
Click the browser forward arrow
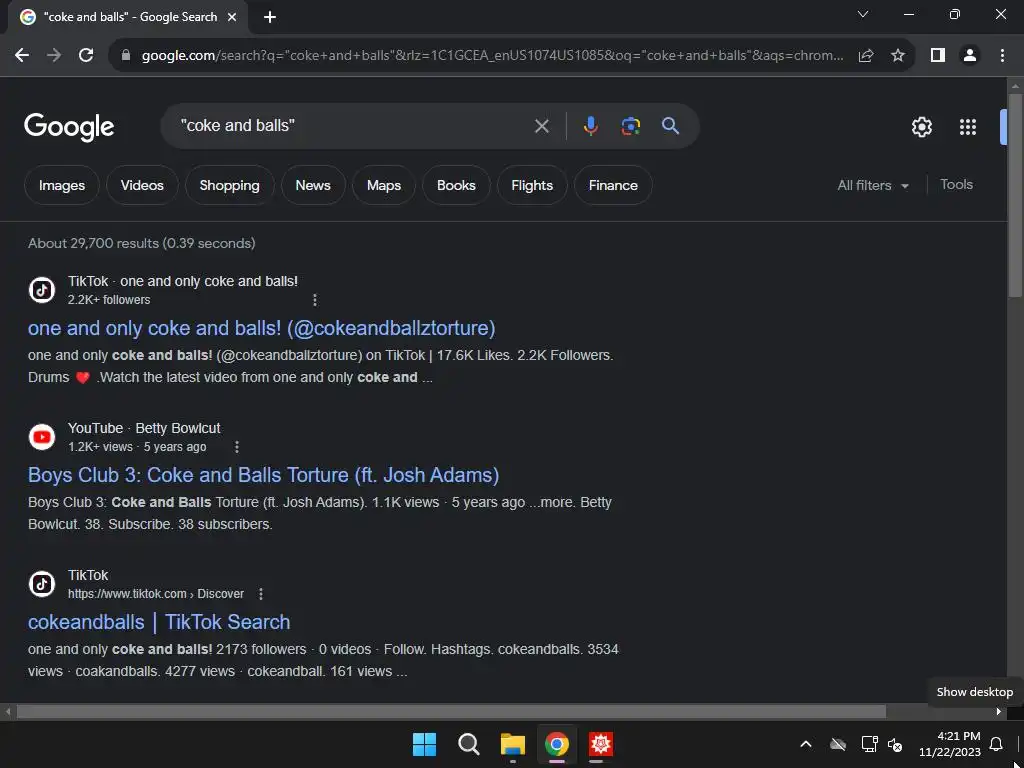click(54, 56)
